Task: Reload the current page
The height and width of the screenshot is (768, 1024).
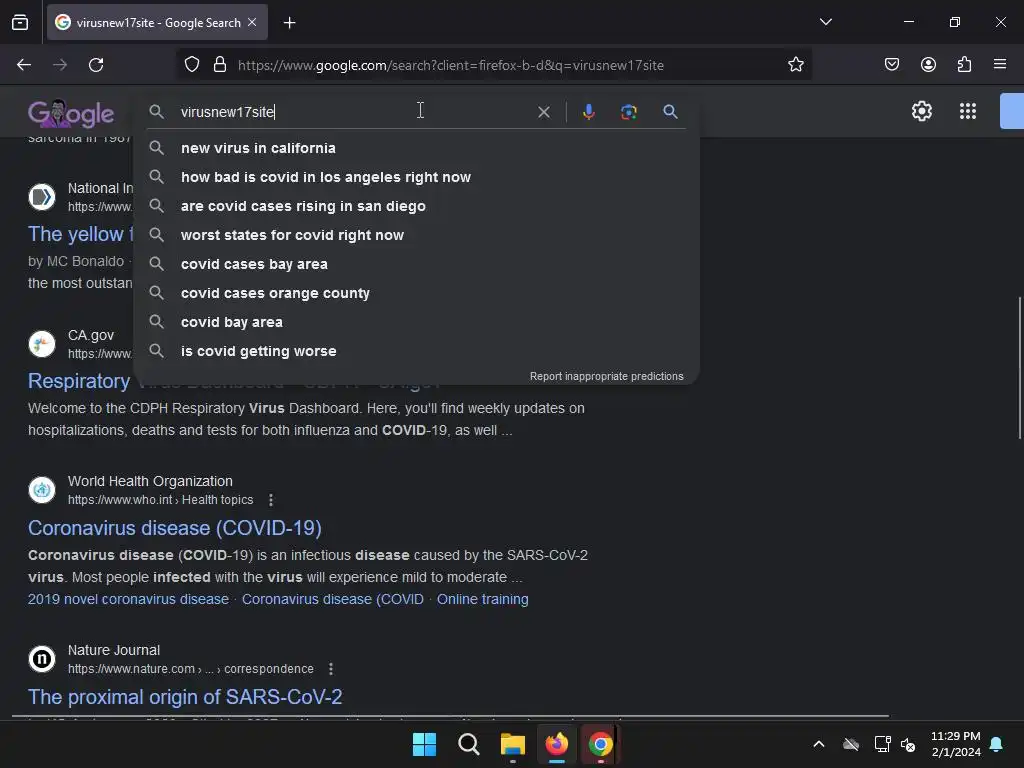Action: pos(96,65)
